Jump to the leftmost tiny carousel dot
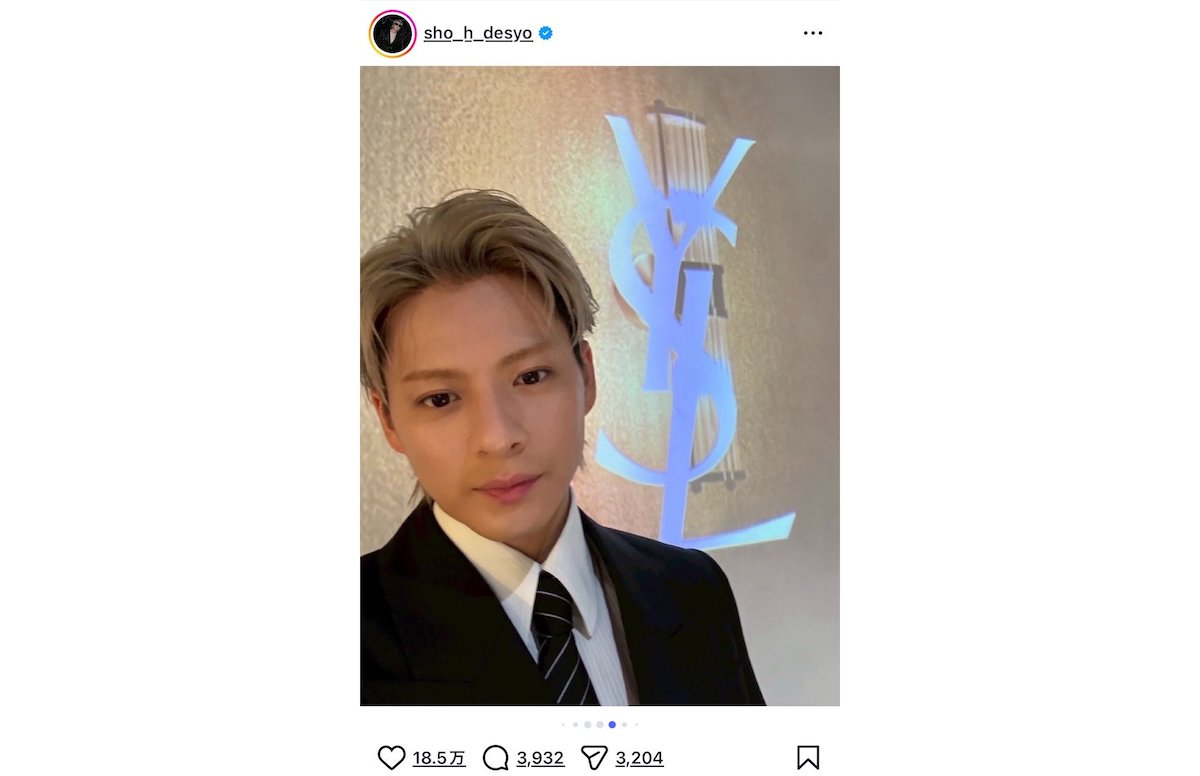Viewport: 1200px width, 776px height. (563, 725)
